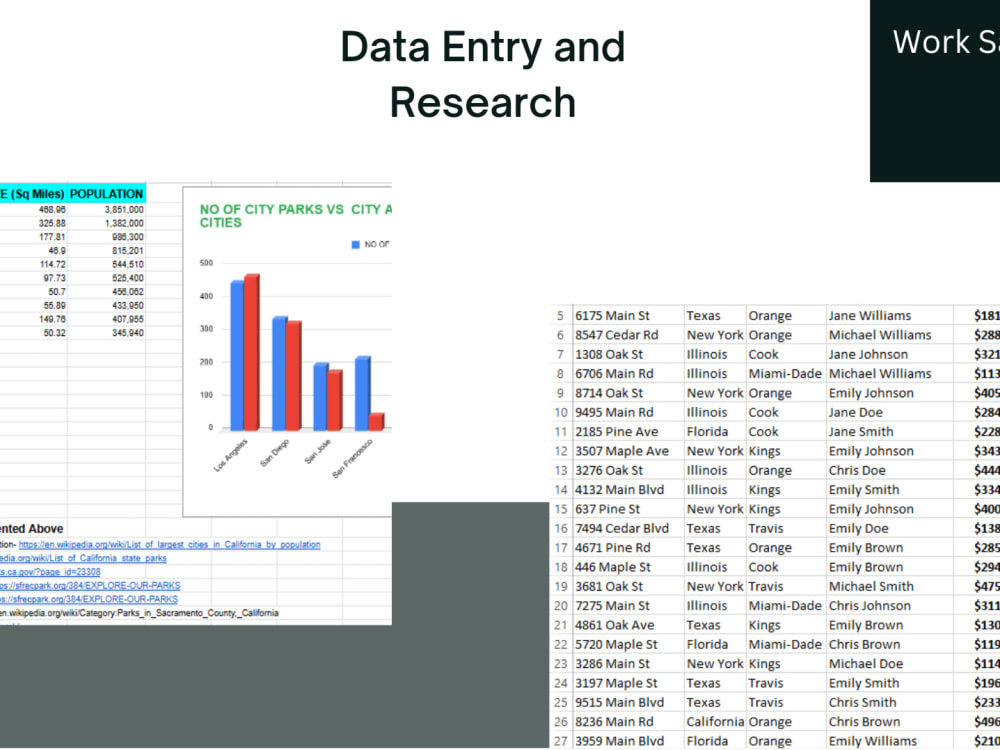
Task: Select Emily Williams in row 27
Action: pyautogui.click(x=871, y=741)
